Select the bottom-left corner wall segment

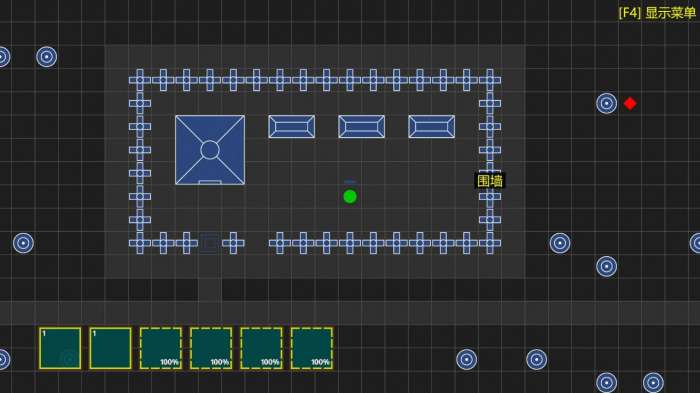pyautogui.click(x=140, y=243)
